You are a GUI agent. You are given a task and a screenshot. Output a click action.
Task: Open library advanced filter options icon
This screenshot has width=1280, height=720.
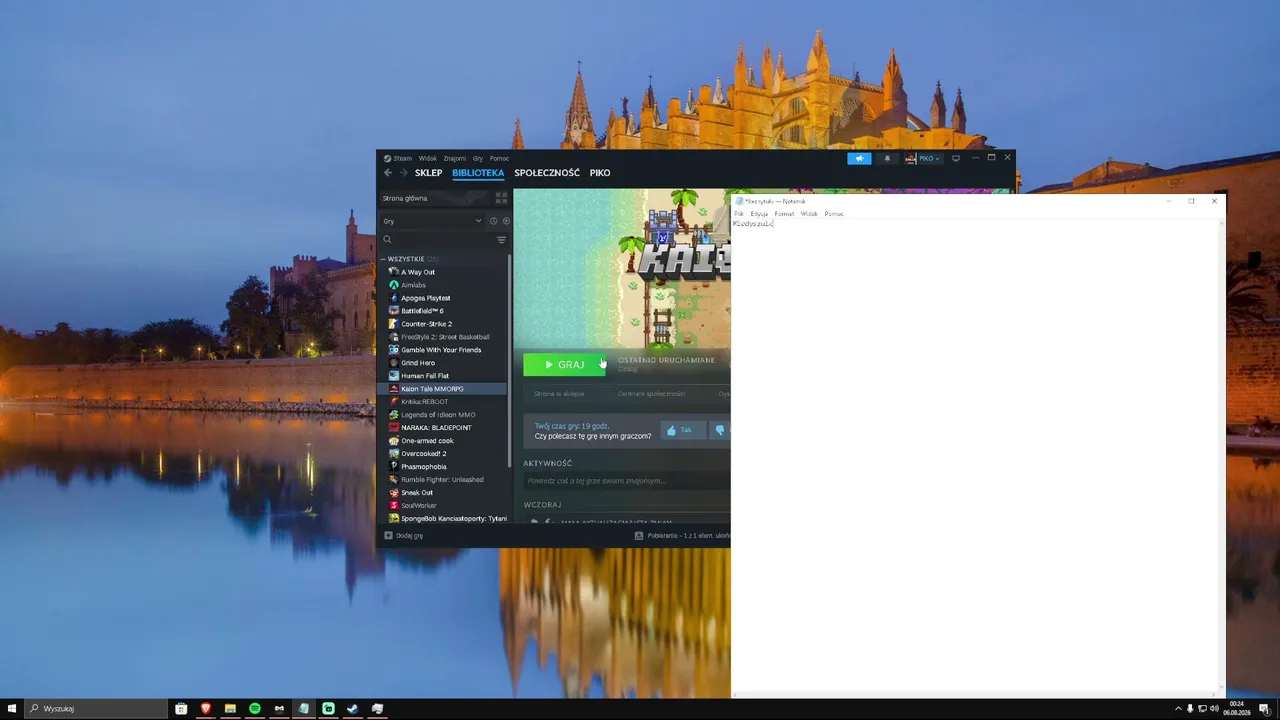(501, 240)
